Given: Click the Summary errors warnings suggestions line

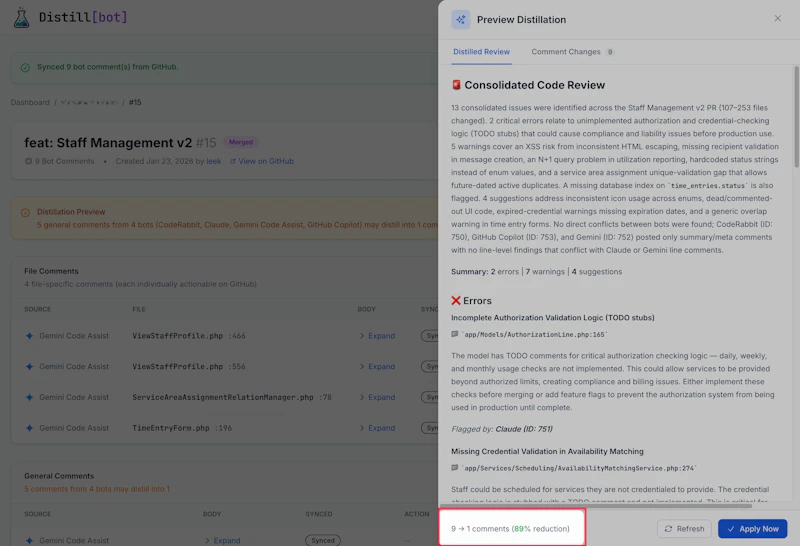Looking at the screenshot, I should [536, 272].
